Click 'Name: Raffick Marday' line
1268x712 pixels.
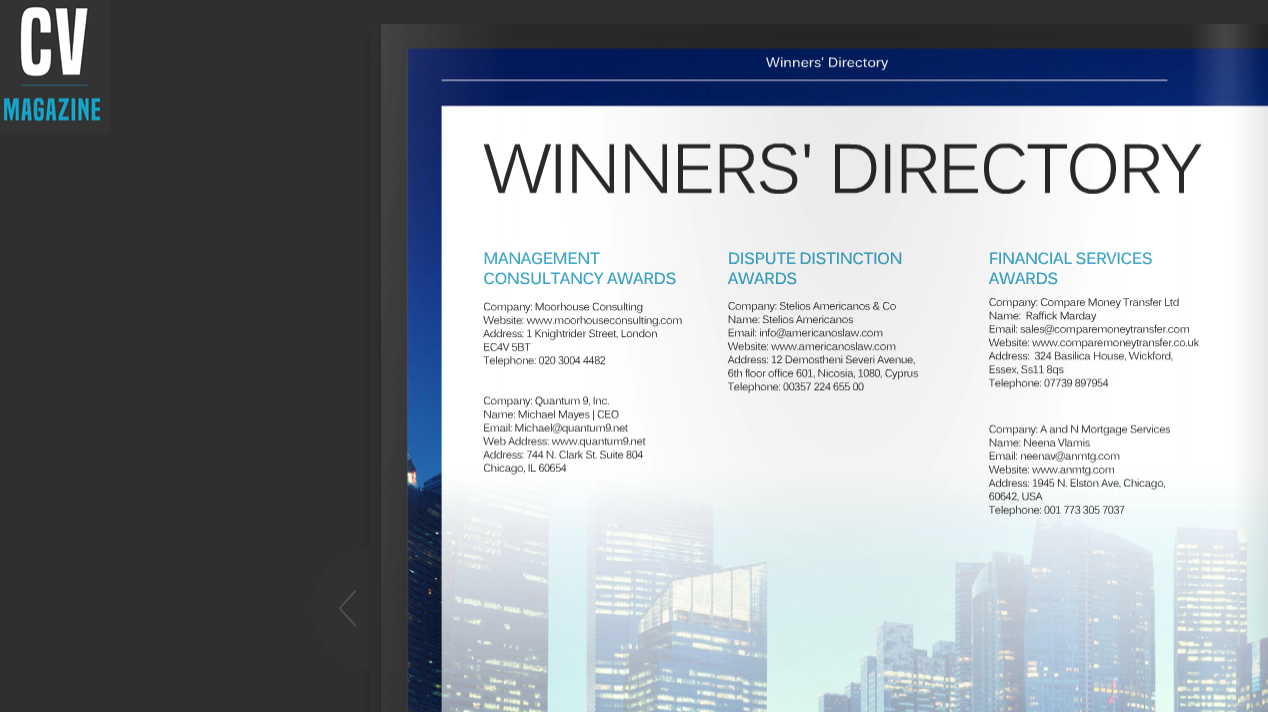point(1042,316)
